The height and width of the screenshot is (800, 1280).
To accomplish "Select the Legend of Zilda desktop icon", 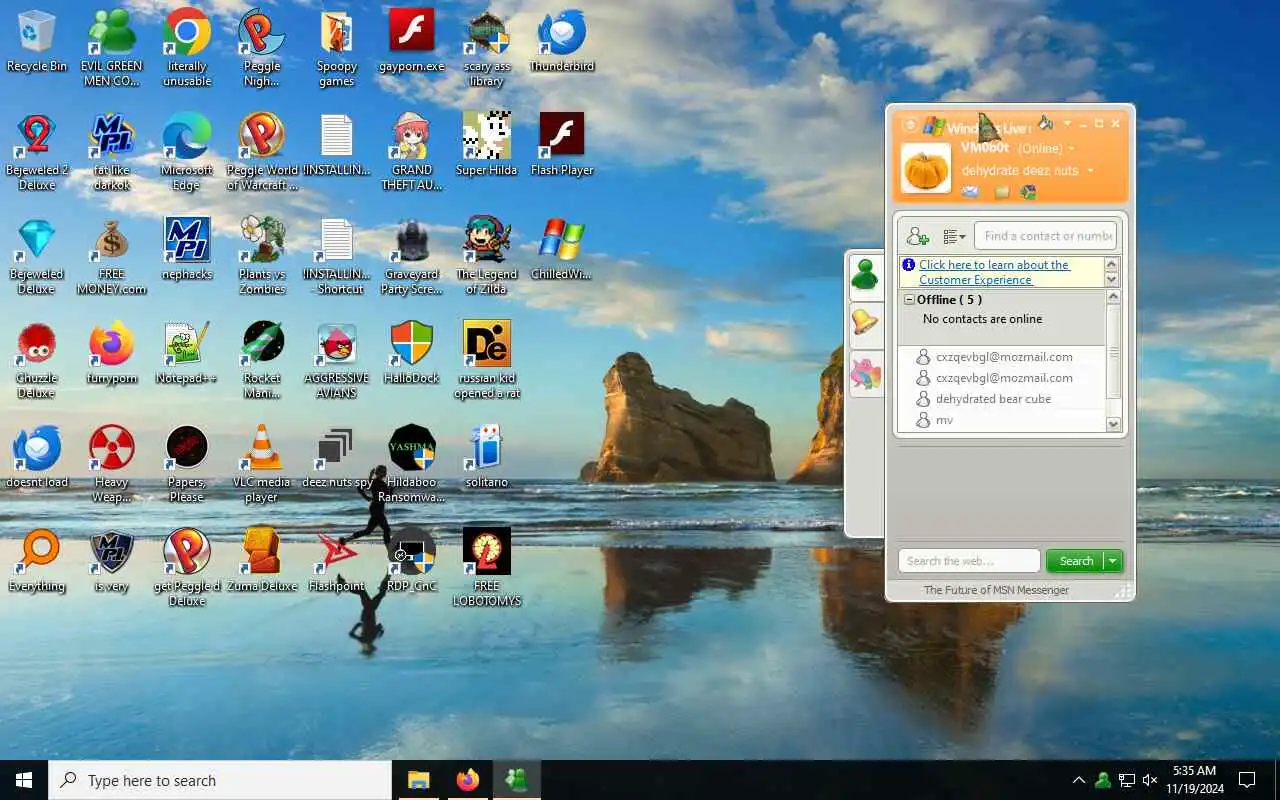I will (487, 256).
